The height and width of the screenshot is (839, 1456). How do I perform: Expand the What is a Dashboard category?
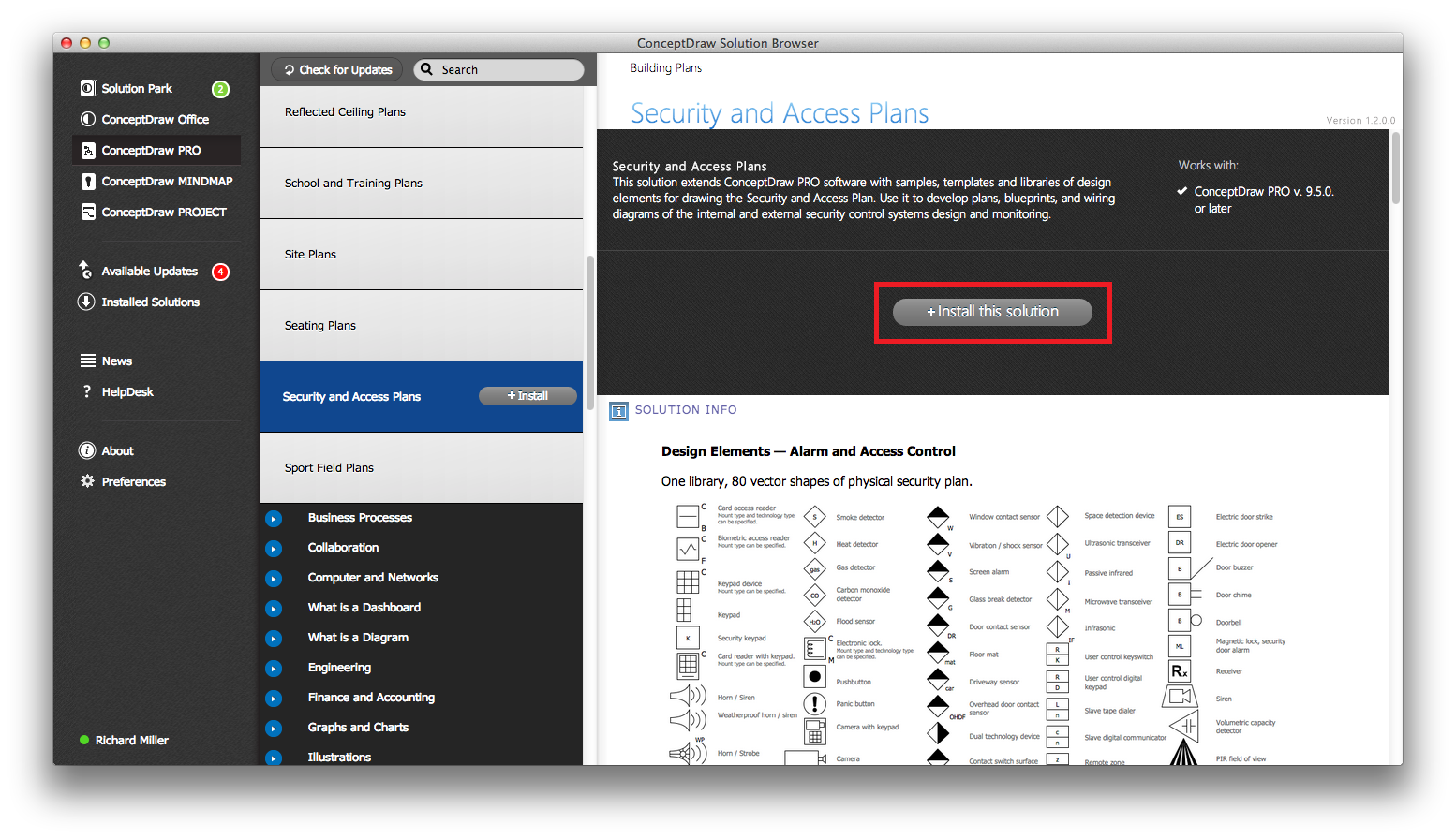[274, 609]
